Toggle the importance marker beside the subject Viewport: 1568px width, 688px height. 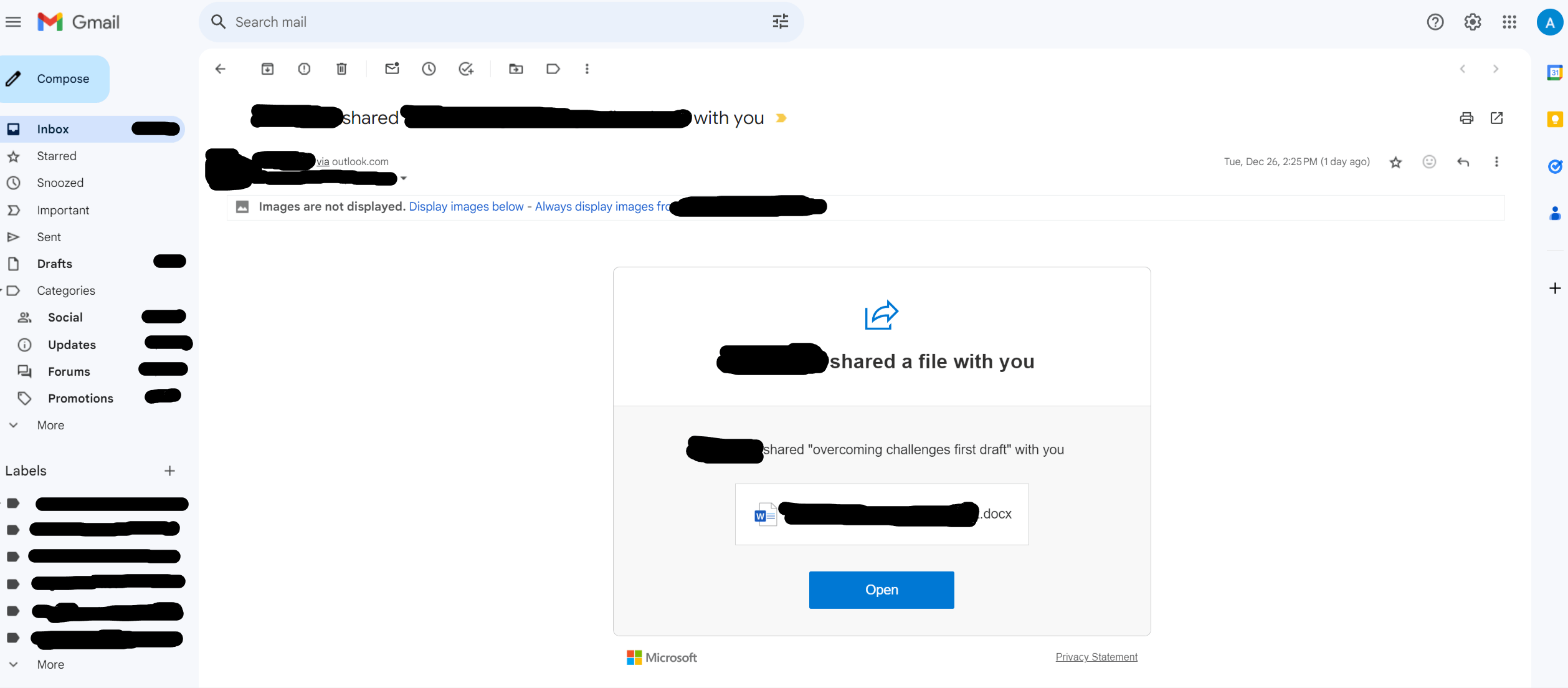click(x=781, y=118)
